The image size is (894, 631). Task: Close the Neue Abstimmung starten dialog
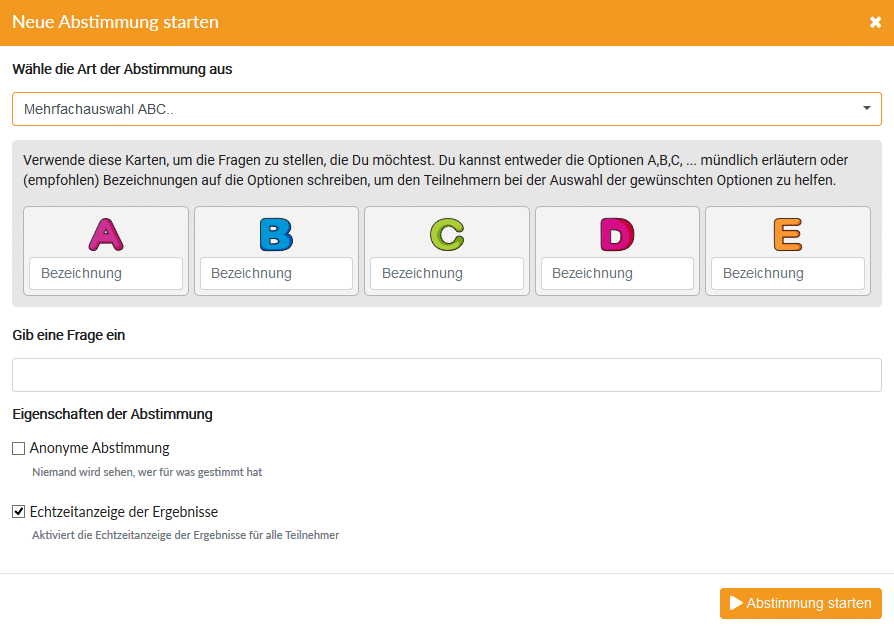point(875,22)
